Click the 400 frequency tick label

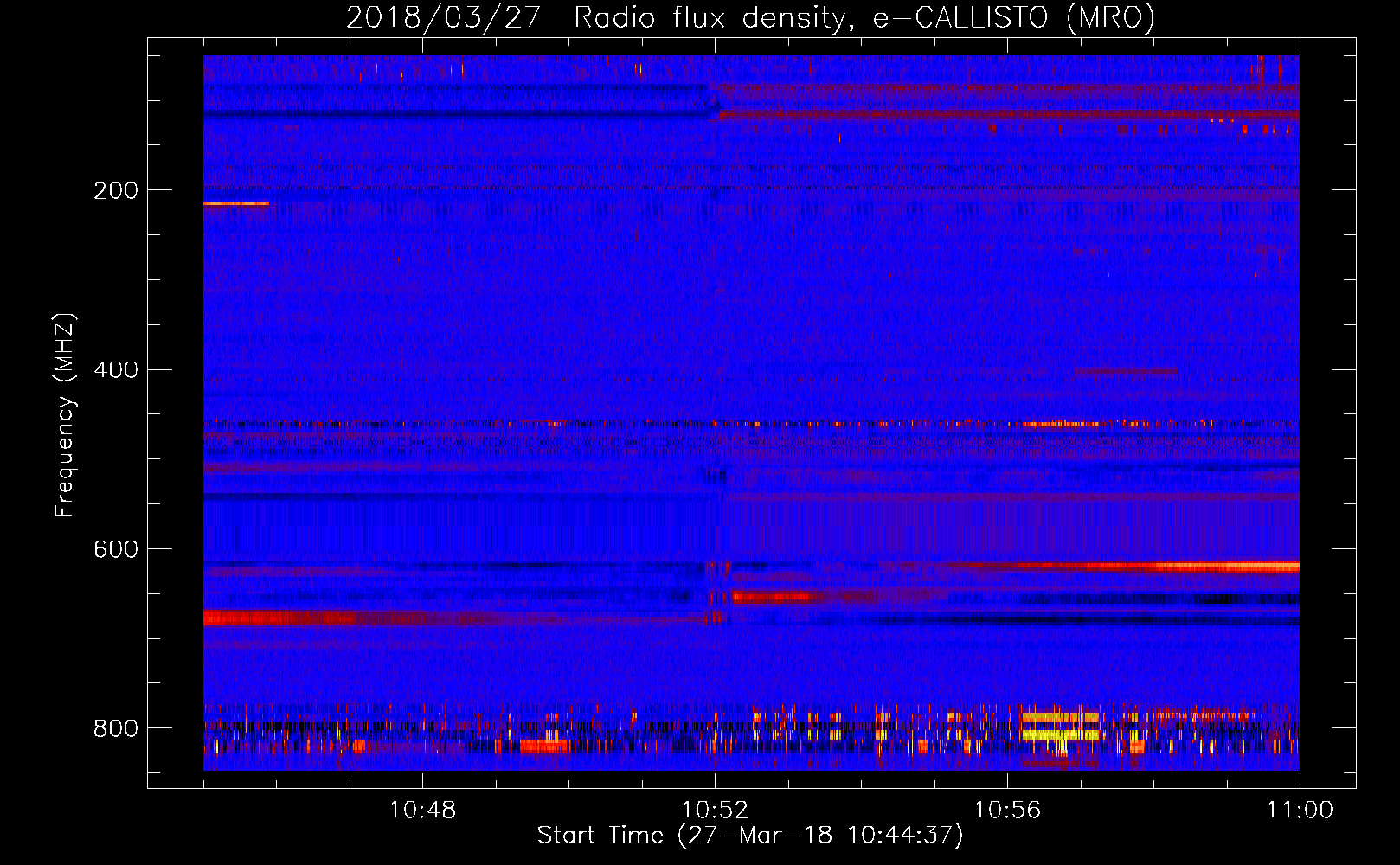116,370
